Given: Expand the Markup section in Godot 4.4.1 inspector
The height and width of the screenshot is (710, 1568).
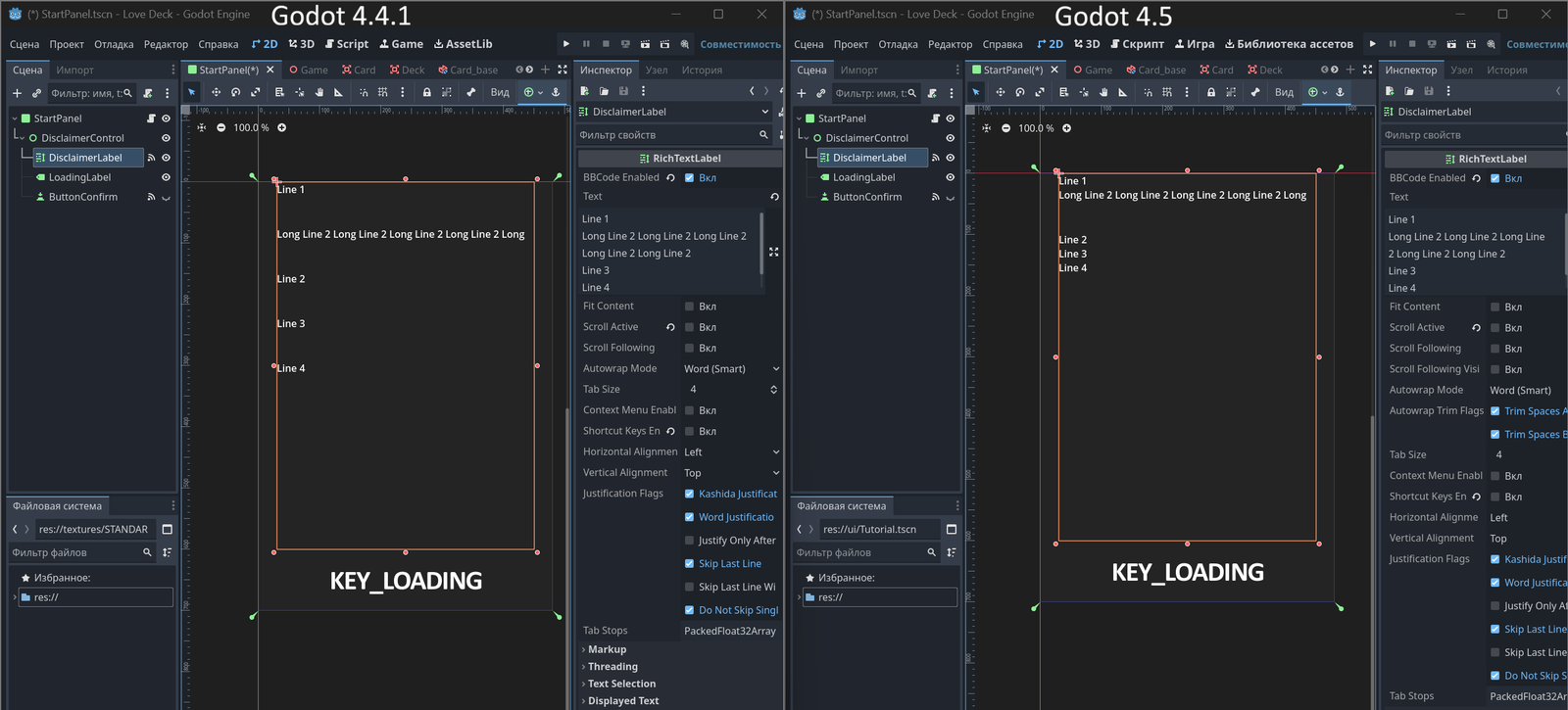Looking at the screenshot, I should 607,649.
